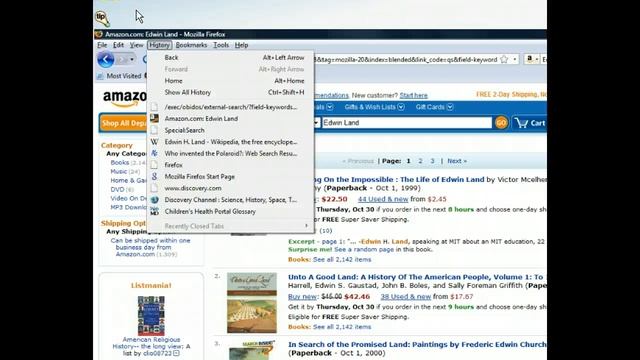This screenshot has height=360, width=640.
Task: Open the Bookmarks menu
Action: pos(191,45)
